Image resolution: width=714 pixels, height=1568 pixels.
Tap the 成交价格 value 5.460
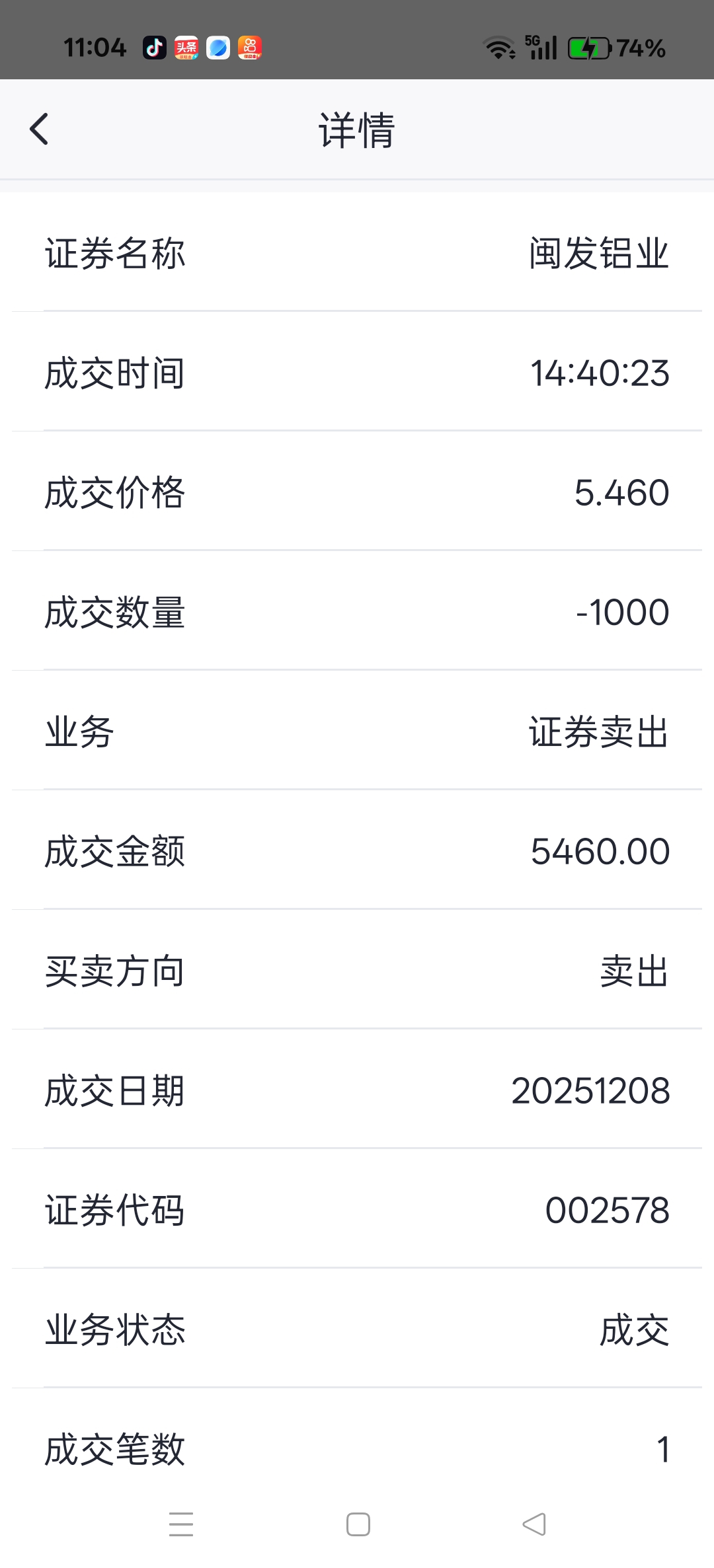coord(621,493)
